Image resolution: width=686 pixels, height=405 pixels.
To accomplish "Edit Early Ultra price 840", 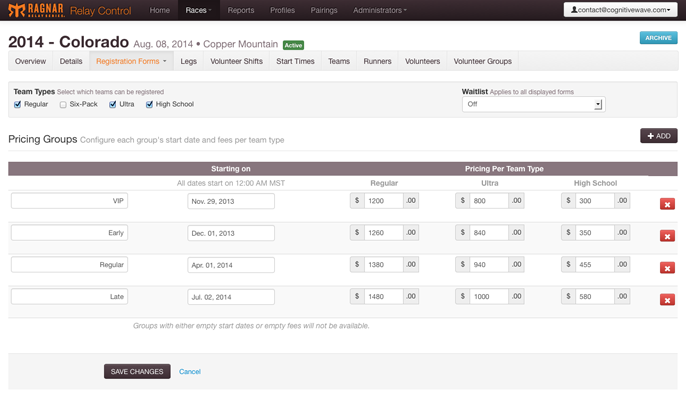I will coord(489,233).
